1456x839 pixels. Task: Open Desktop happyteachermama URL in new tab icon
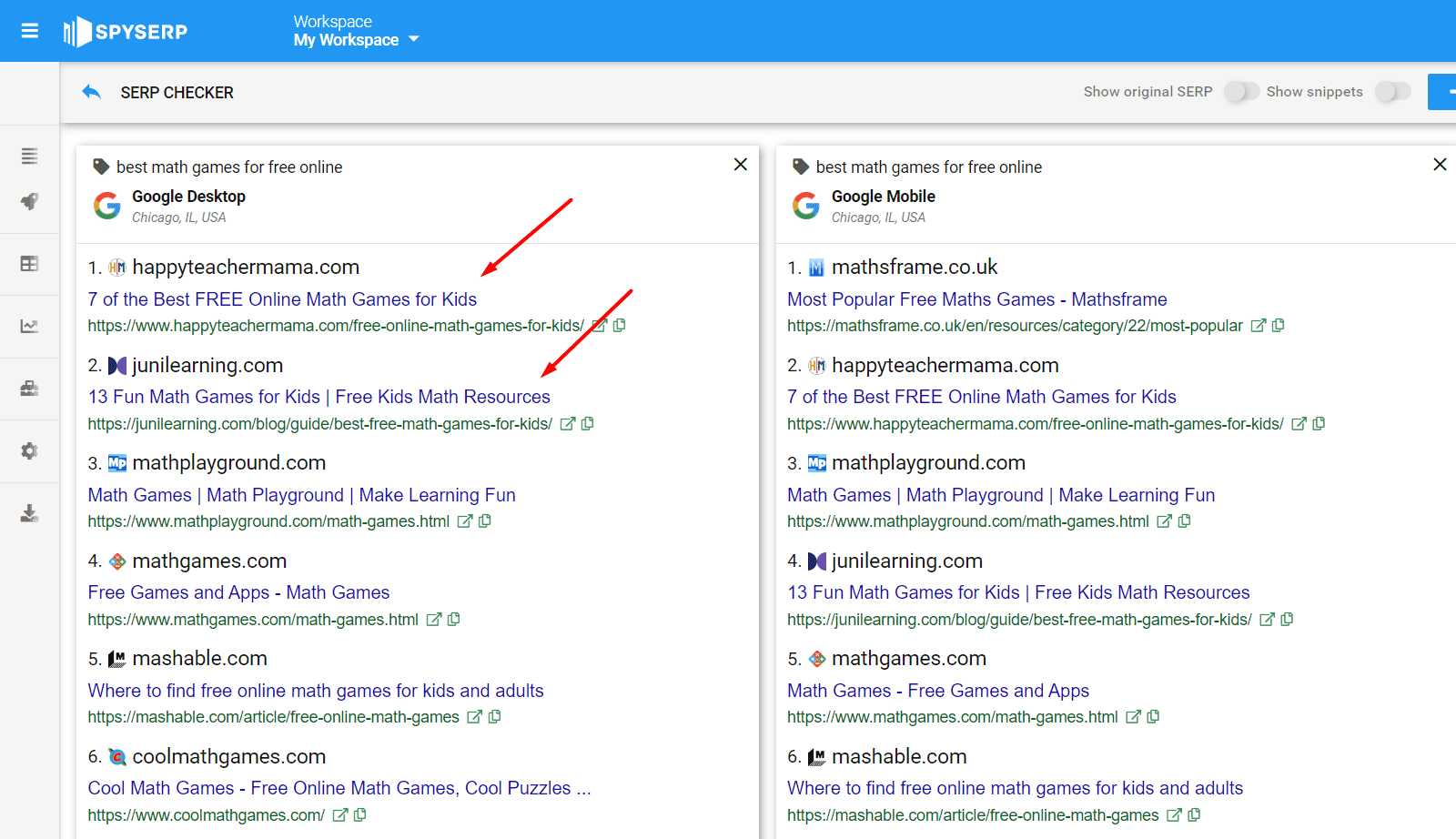(599, 326)
